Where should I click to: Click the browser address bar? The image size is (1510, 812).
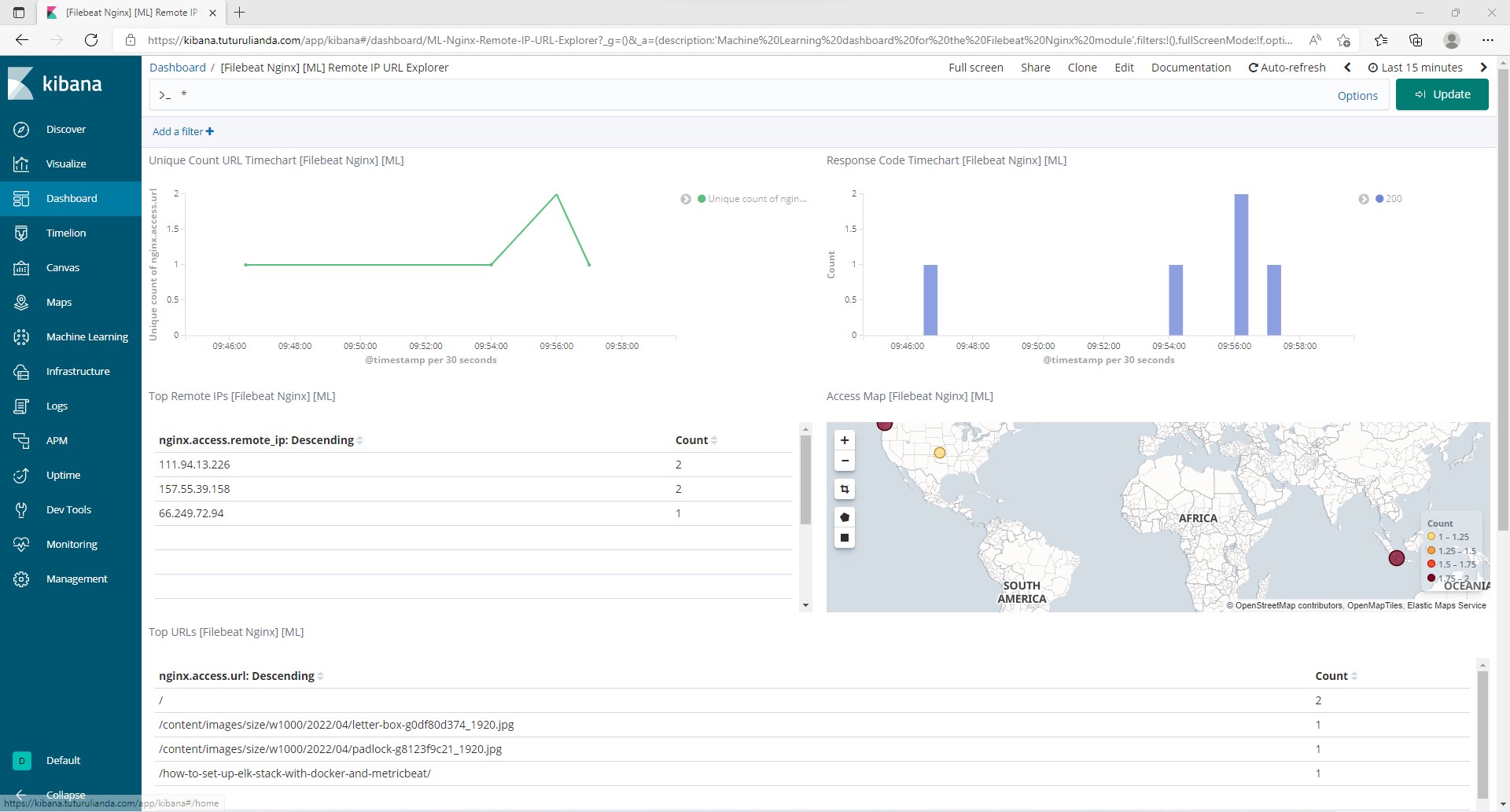720,39
